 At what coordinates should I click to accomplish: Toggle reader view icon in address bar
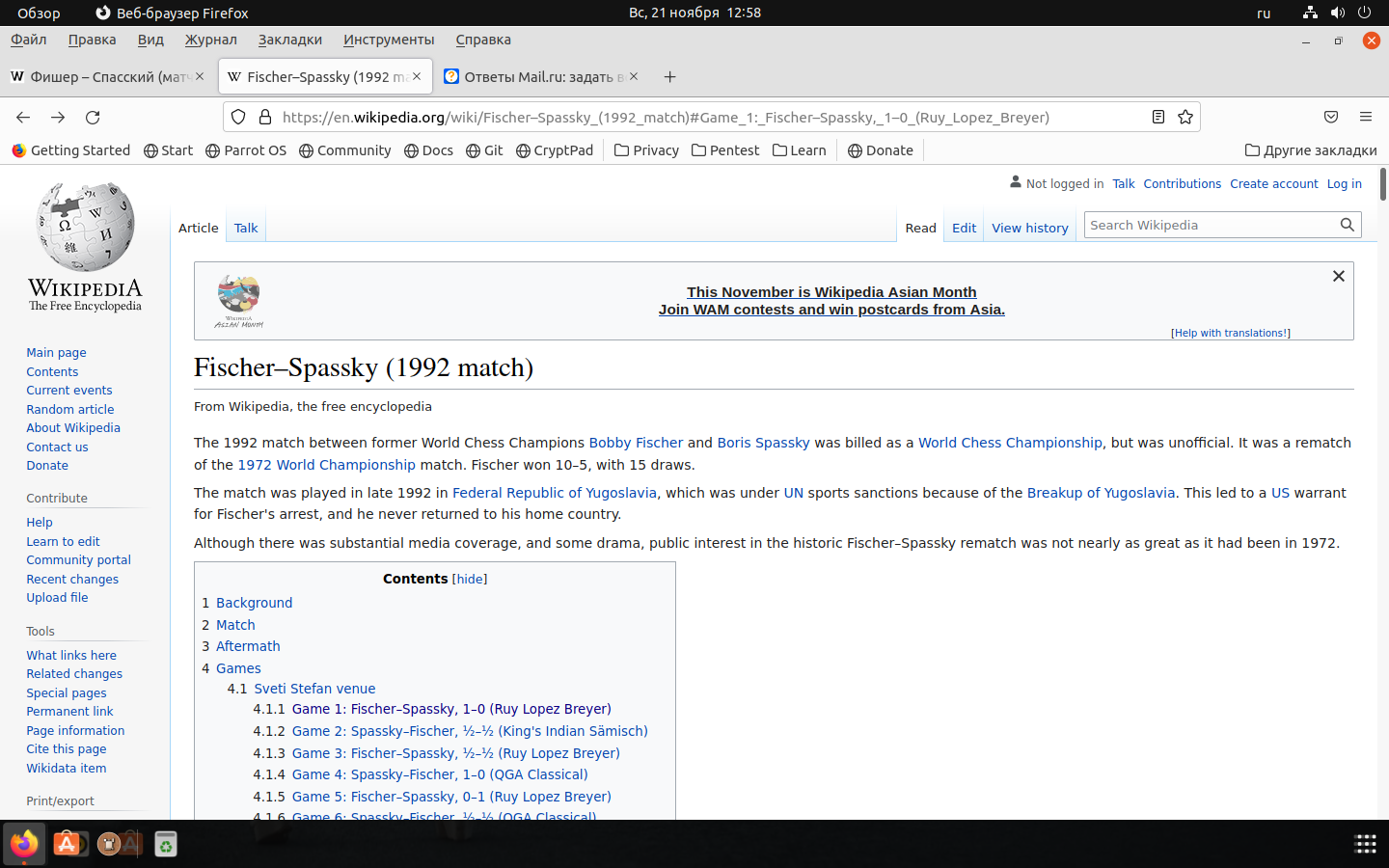click(x=1158, y=117)
